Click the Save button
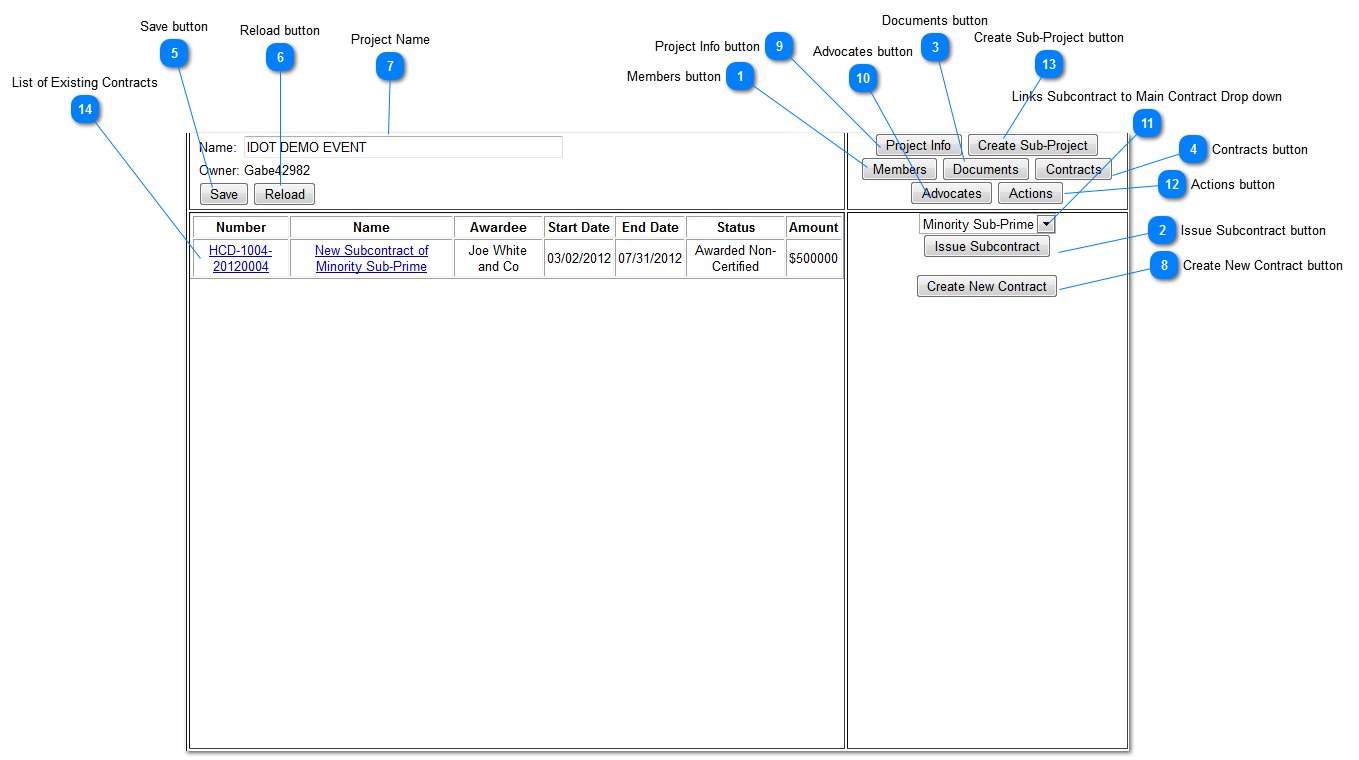1359x760 pixels. tap(224, 194)
